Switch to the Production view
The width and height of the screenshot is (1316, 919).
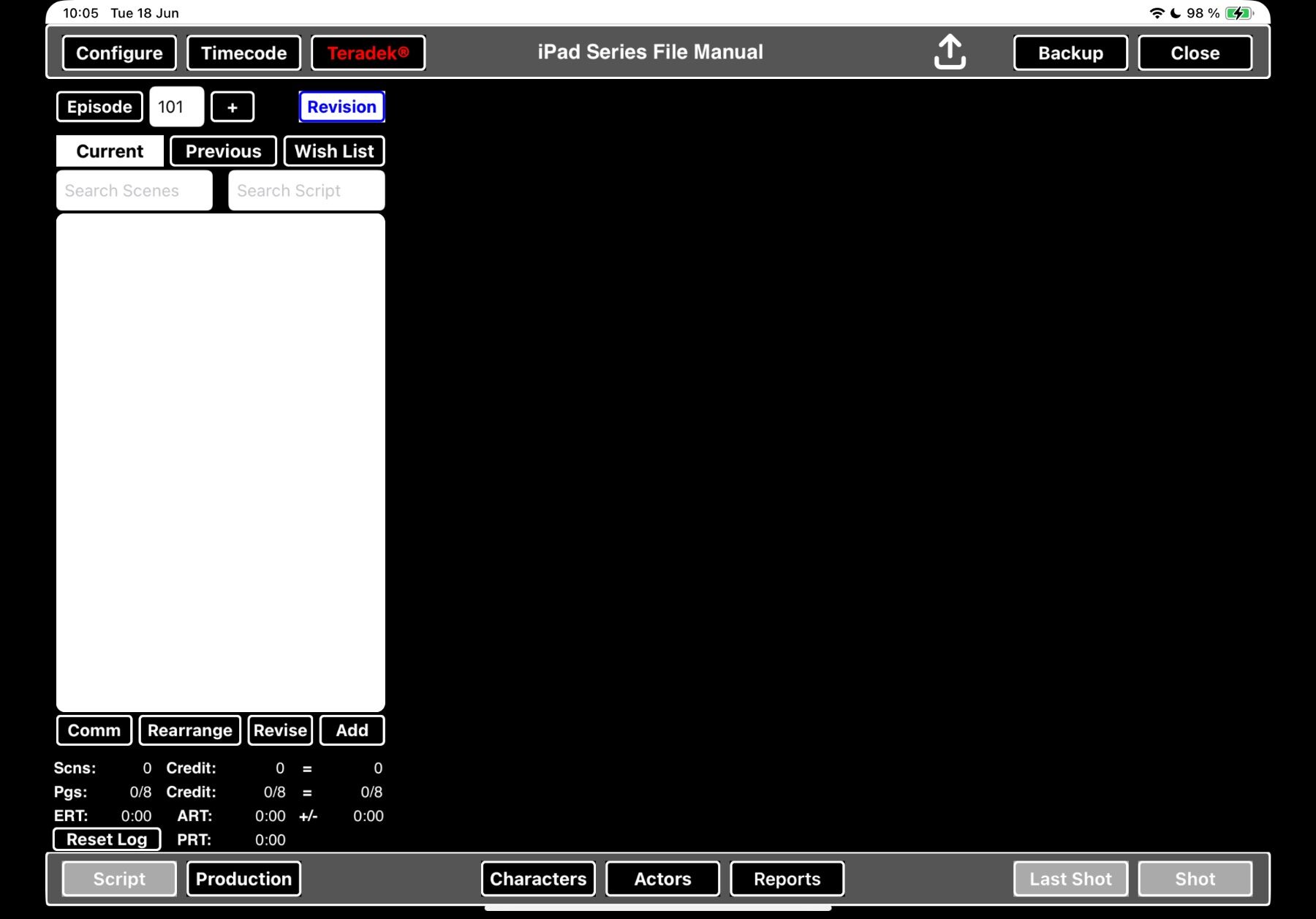click(x=243, y=879)
